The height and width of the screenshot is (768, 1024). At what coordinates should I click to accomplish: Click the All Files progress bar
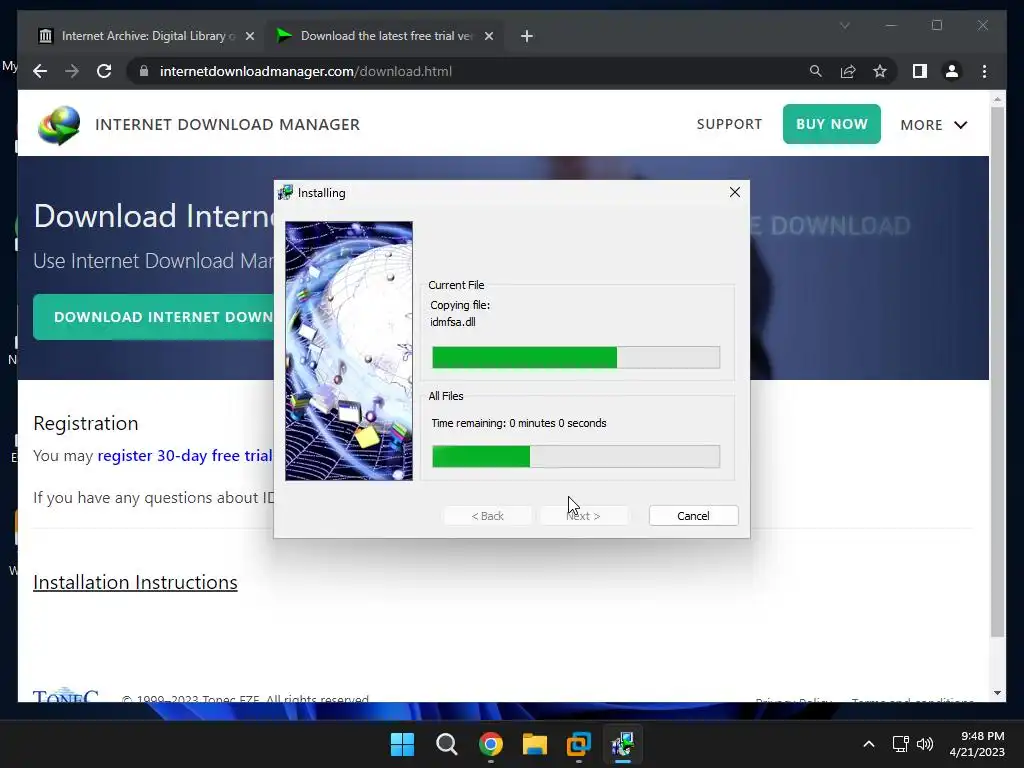[576, 456]
